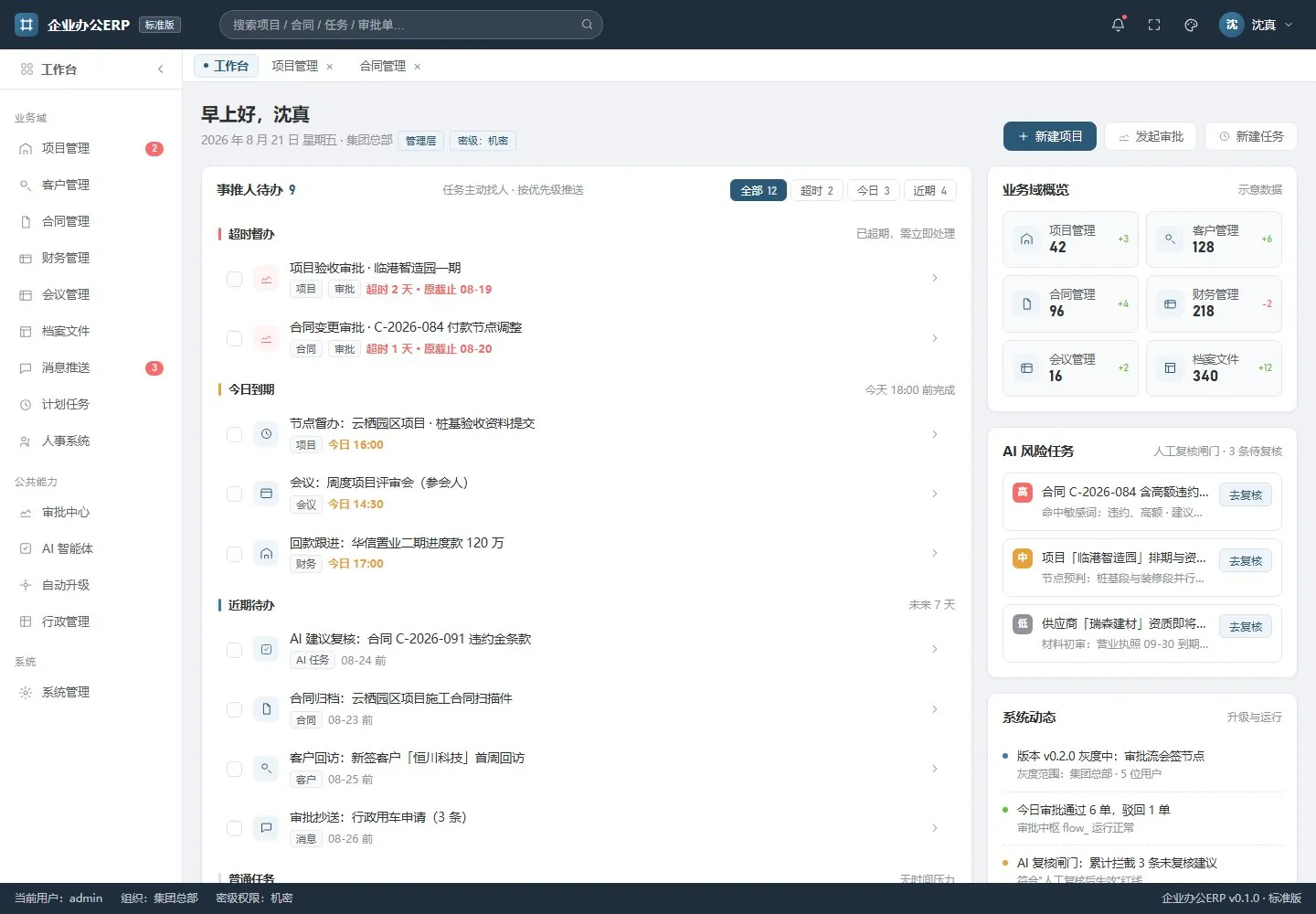Check the 合同变更审批 C-2026-084 task
Screen dimensions: 1316x914
point(235,338)
